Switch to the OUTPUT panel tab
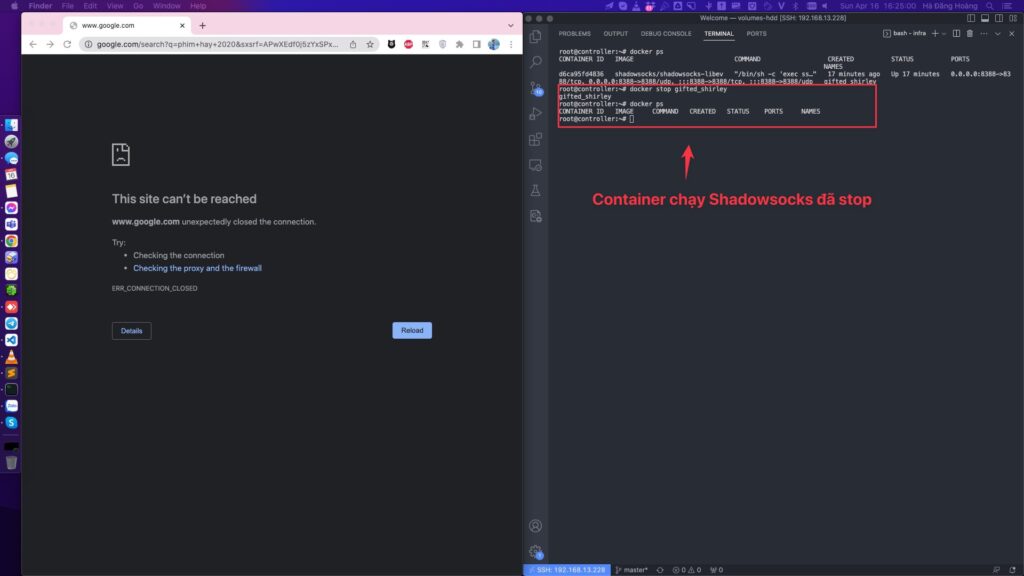Screen dimensions: 1024x576 tap(615, 33)
